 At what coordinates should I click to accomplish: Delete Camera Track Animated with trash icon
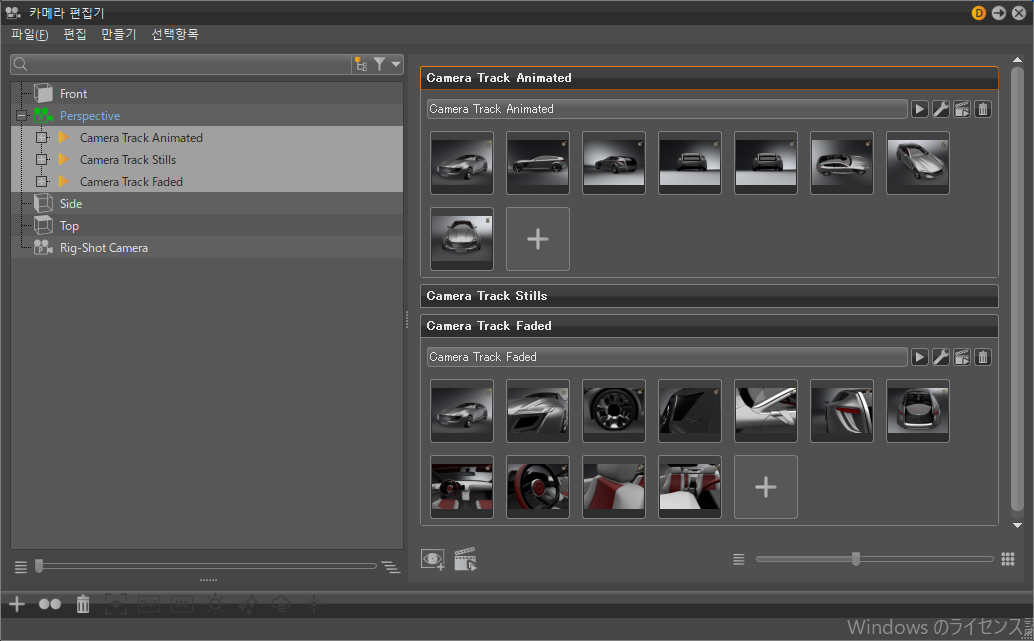tap(983, 109)
